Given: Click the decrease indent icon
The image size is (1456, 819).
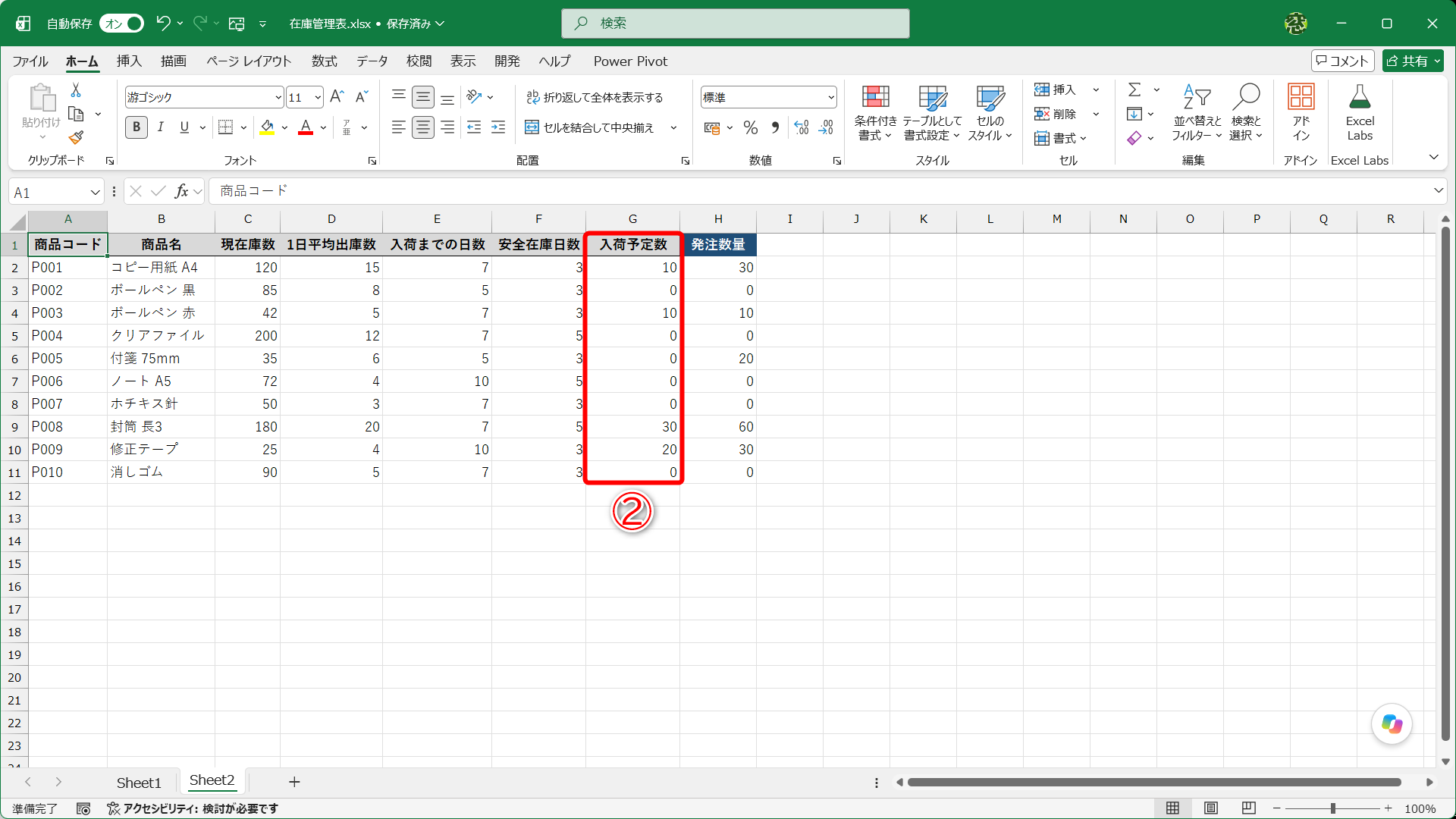Looking at the screenshot, I should click(x=474, y=127).
